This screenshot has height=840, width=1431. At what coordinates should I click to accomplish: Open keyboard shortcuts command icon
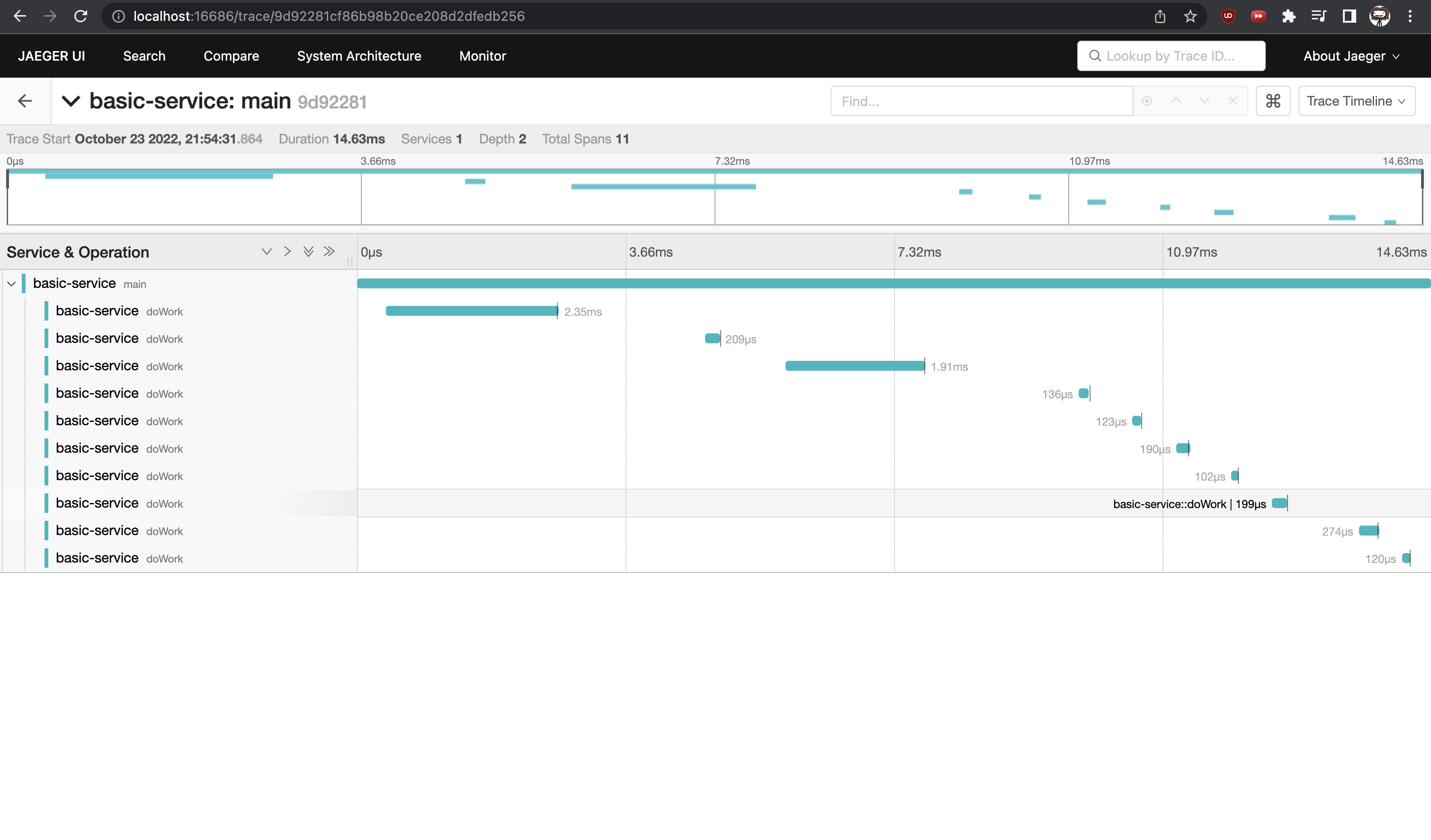click(x=1272, y=101)
